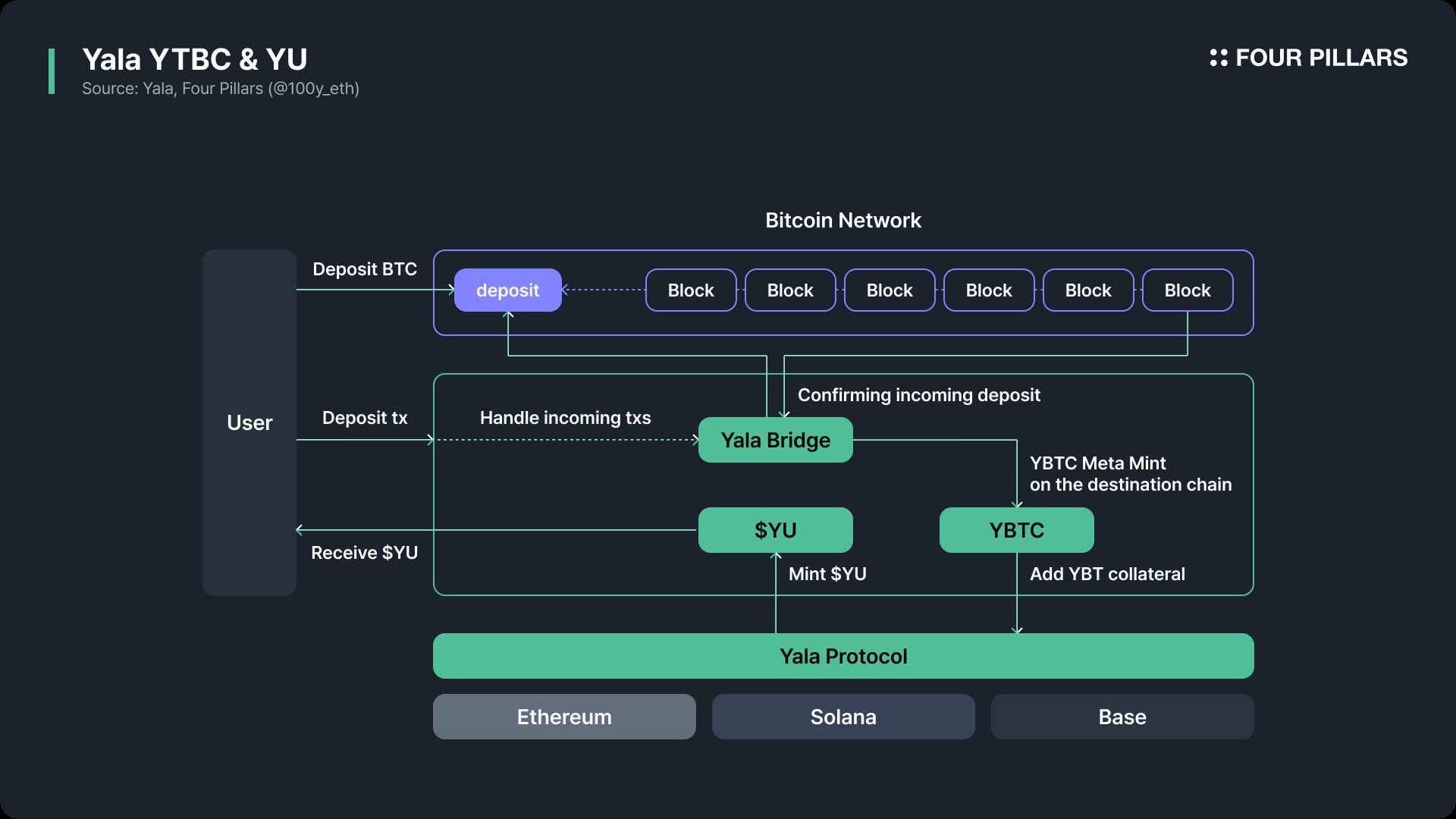This screenshot has width=1456, height=819.
Task: Click the Yala Protocol bar
Action: coord(843,656)
